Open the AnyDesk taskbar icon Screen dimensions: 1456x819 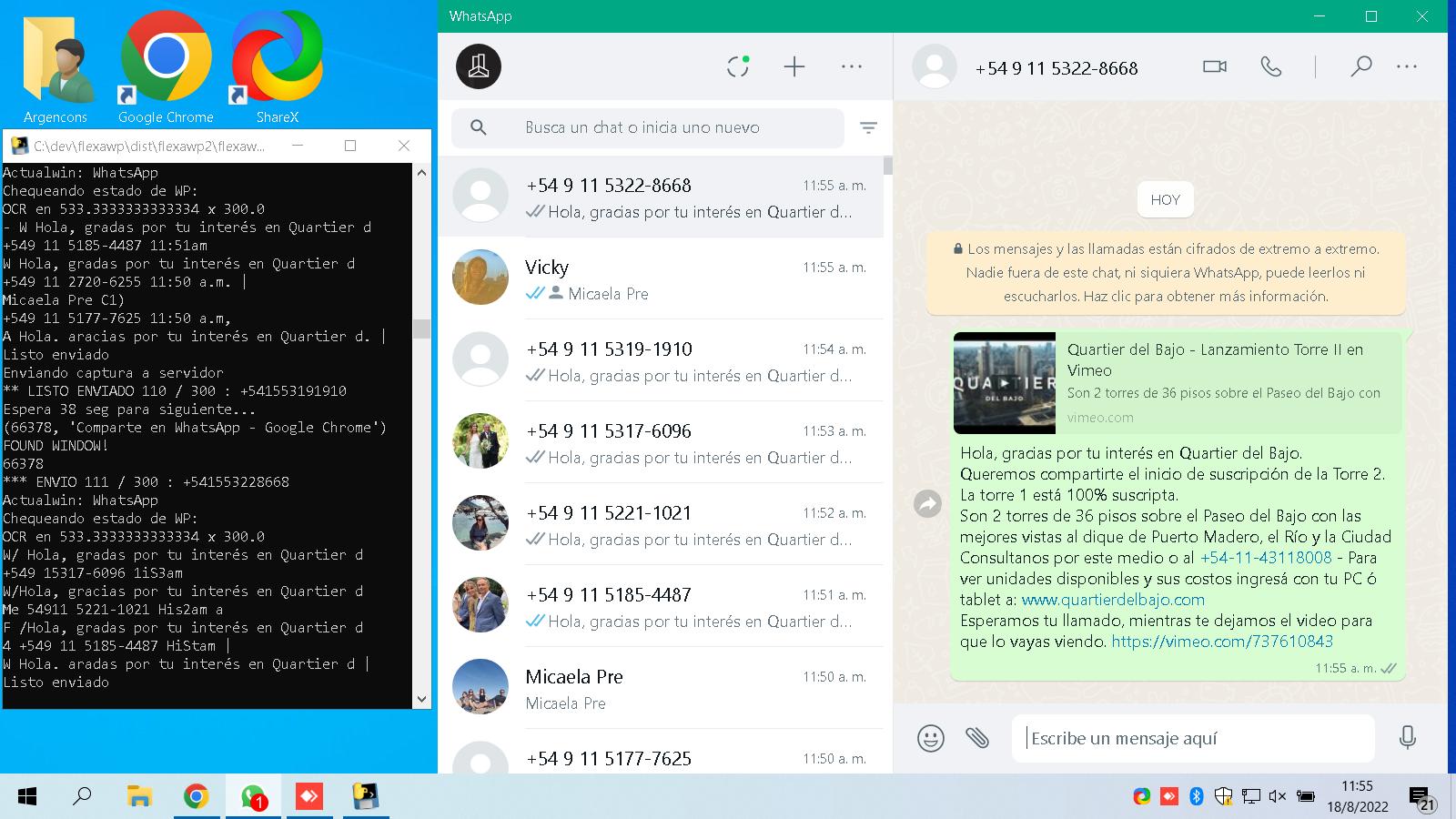tap(309, 797)
